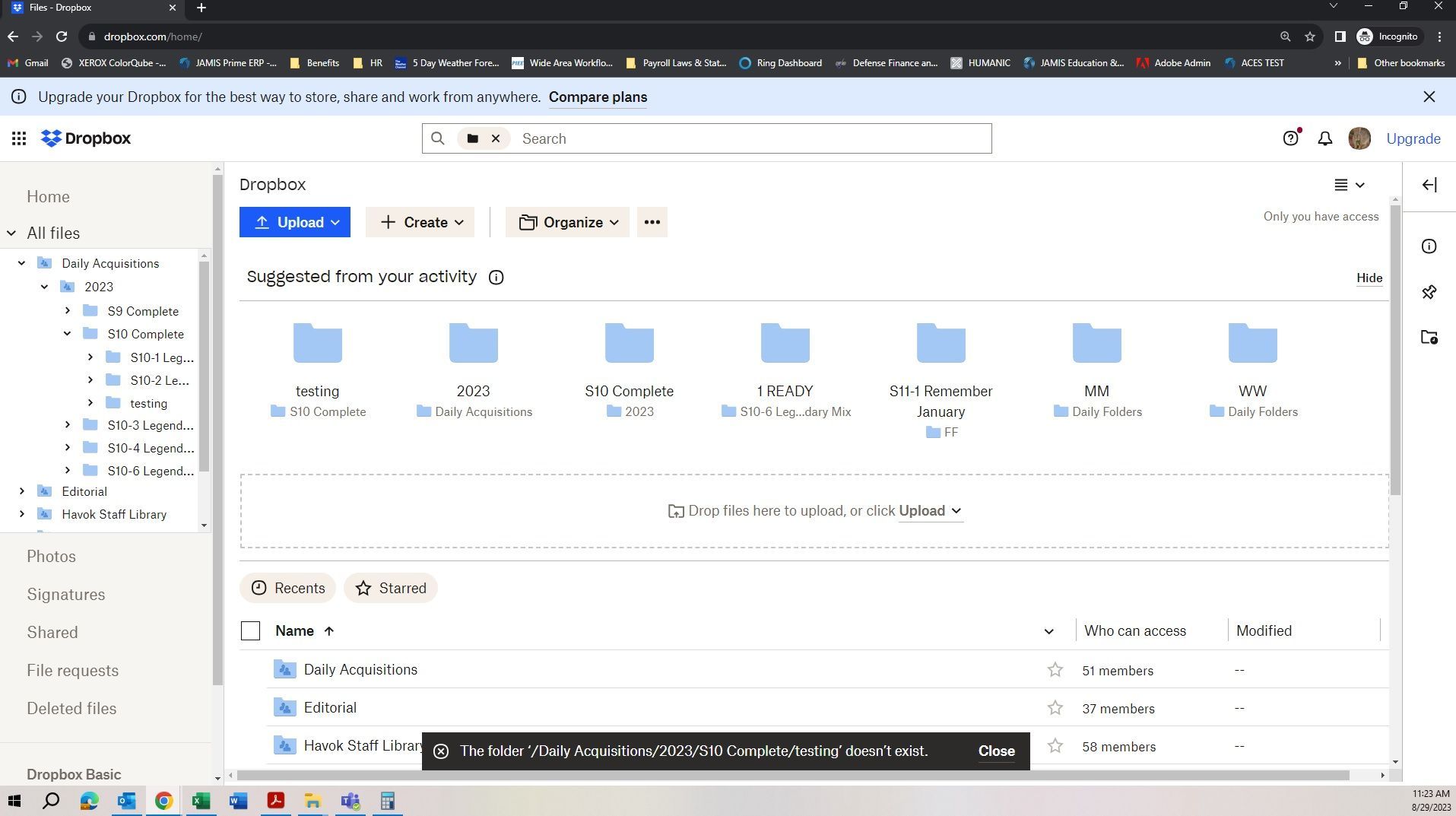Open the help question-mark icon
The height and width of the screenshot is (816, 1456).
pyautogui.click(x=1290, y=138)
